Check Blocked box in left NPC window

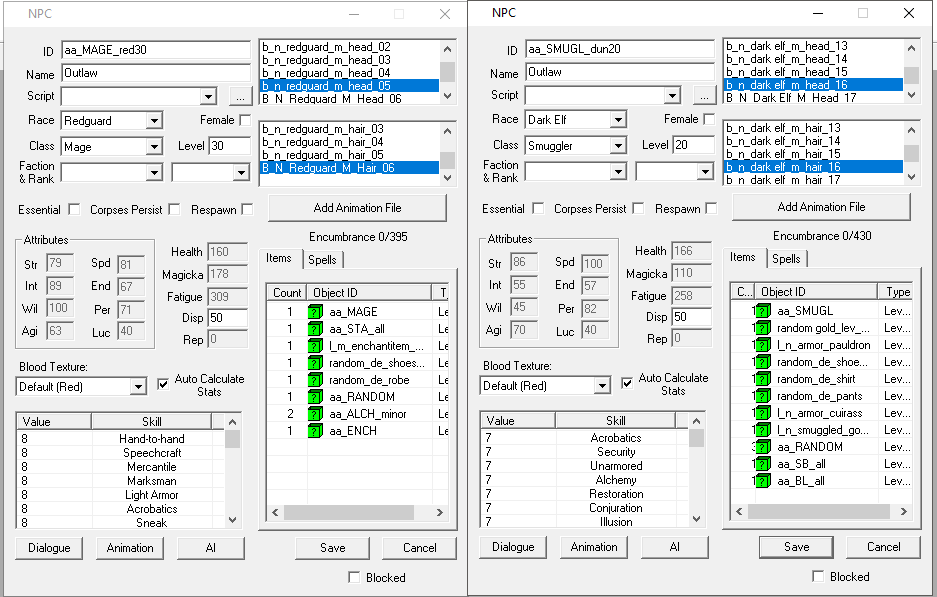click(354, 577)
